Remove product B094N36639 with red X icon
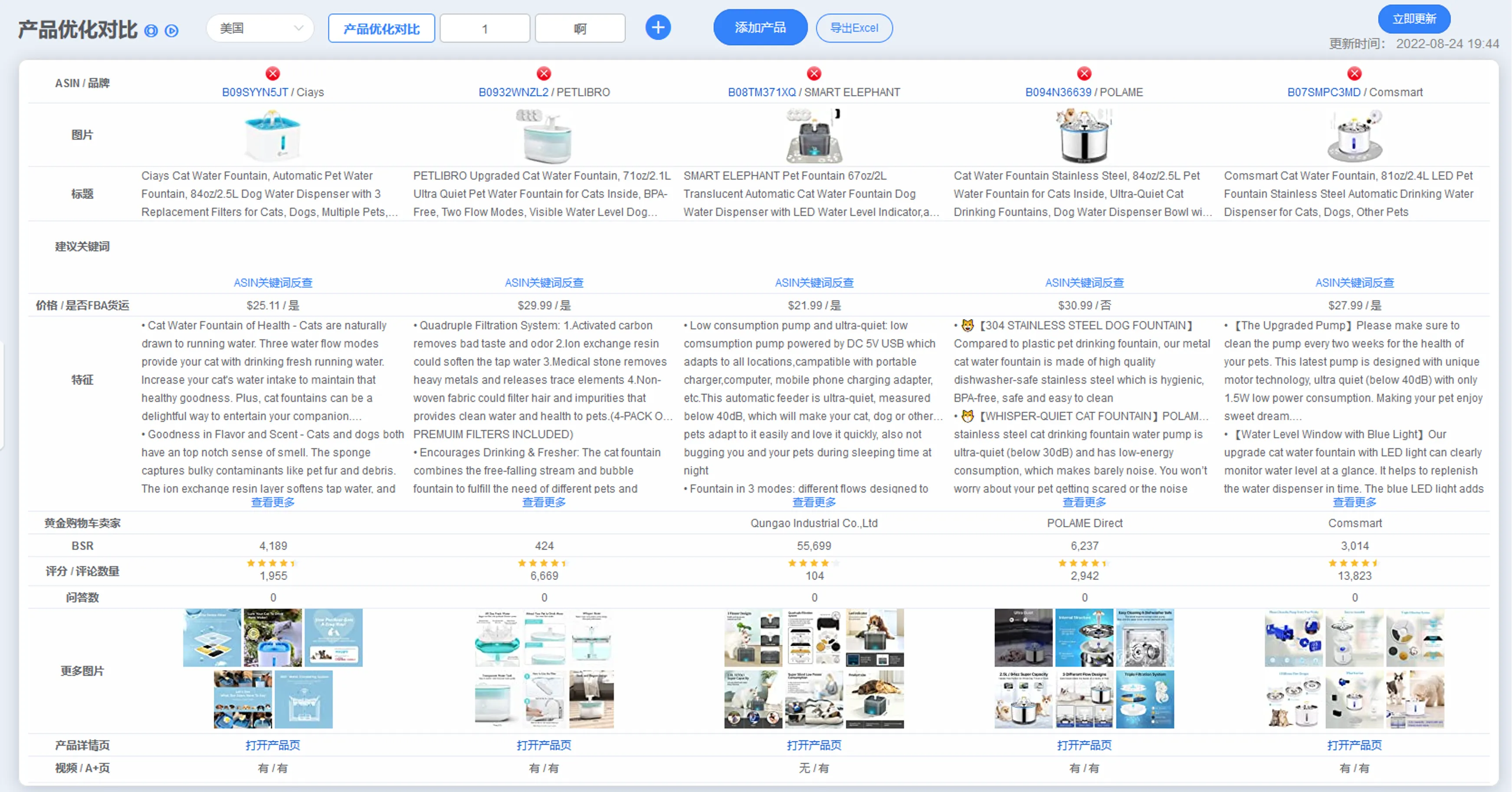Viewport: 1512px width, 792px height. click(1084, 73)
